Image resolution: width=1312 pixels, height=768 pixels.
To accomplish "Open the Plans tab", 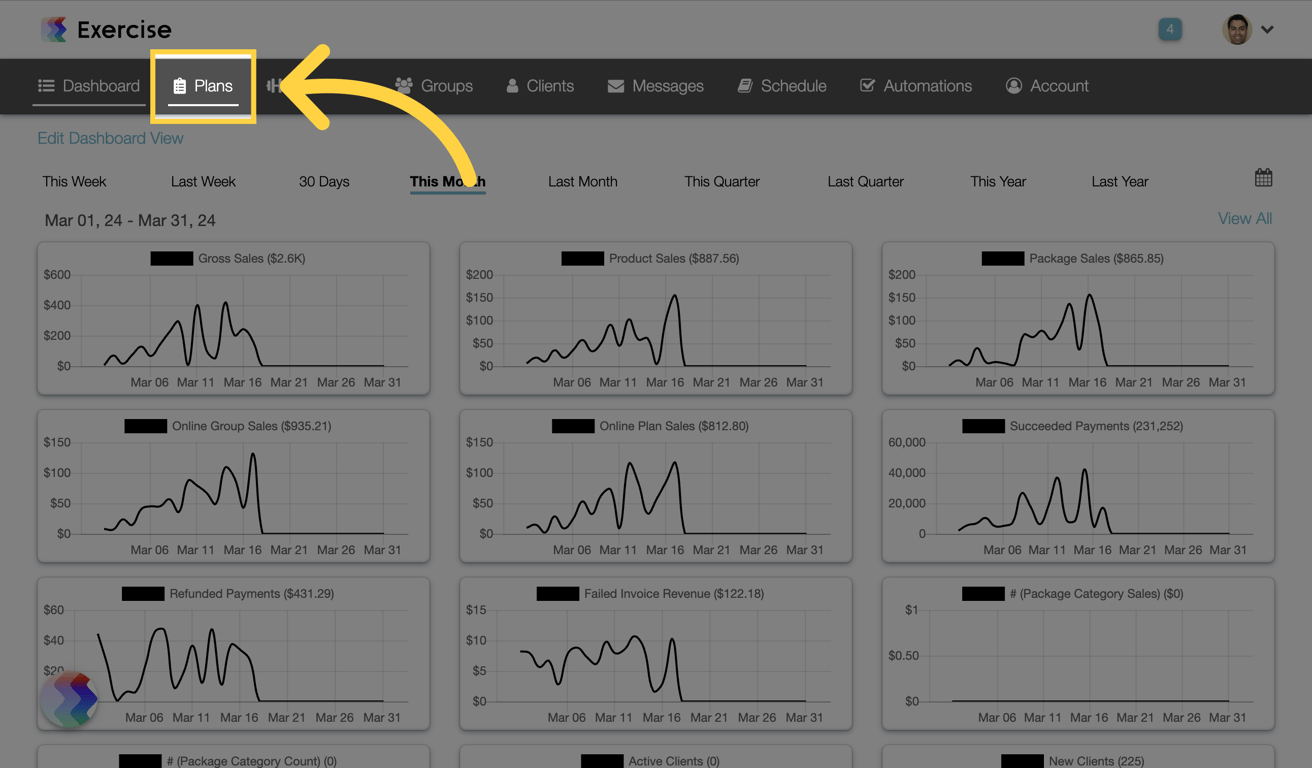I will tap(203, 86).
